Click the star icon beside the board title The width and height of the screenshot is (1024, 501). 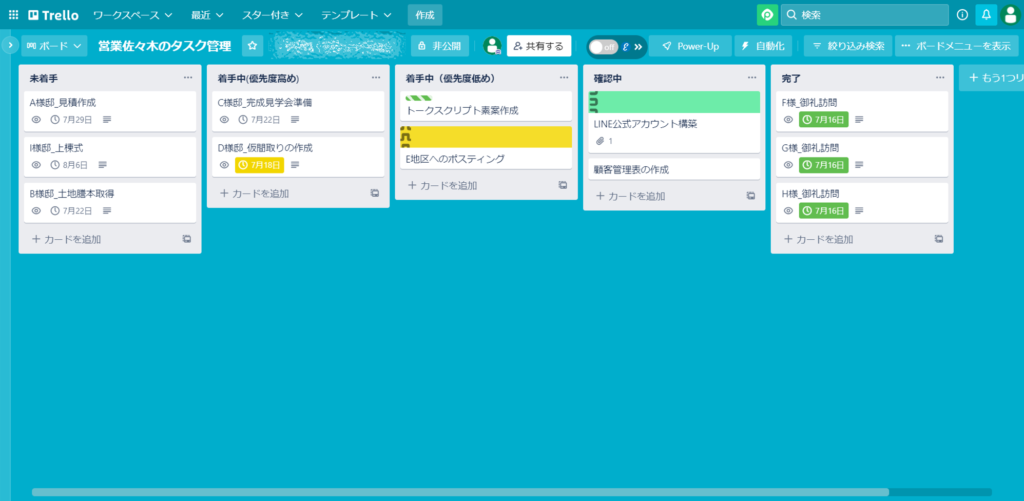(x=253, y=46)
